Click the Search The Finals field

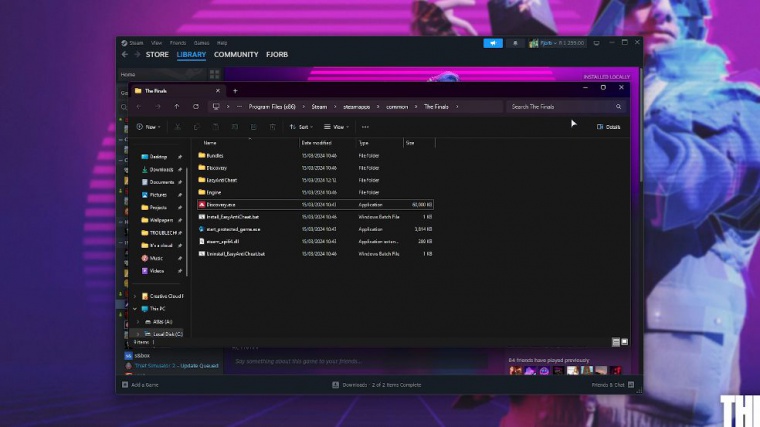pyautogui.click(x=560, y=106)
